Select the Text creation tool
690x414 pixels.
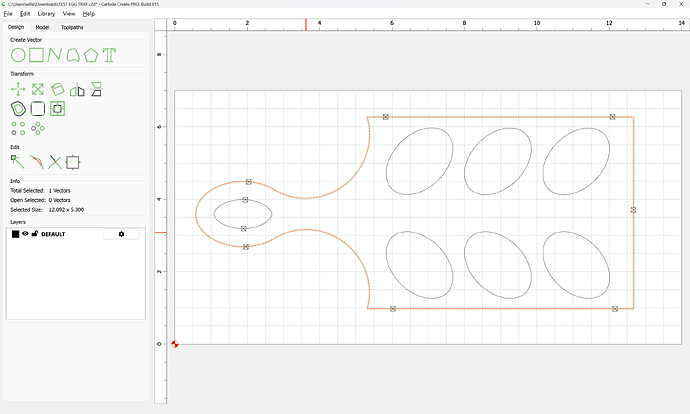click(x=109, y=55)
